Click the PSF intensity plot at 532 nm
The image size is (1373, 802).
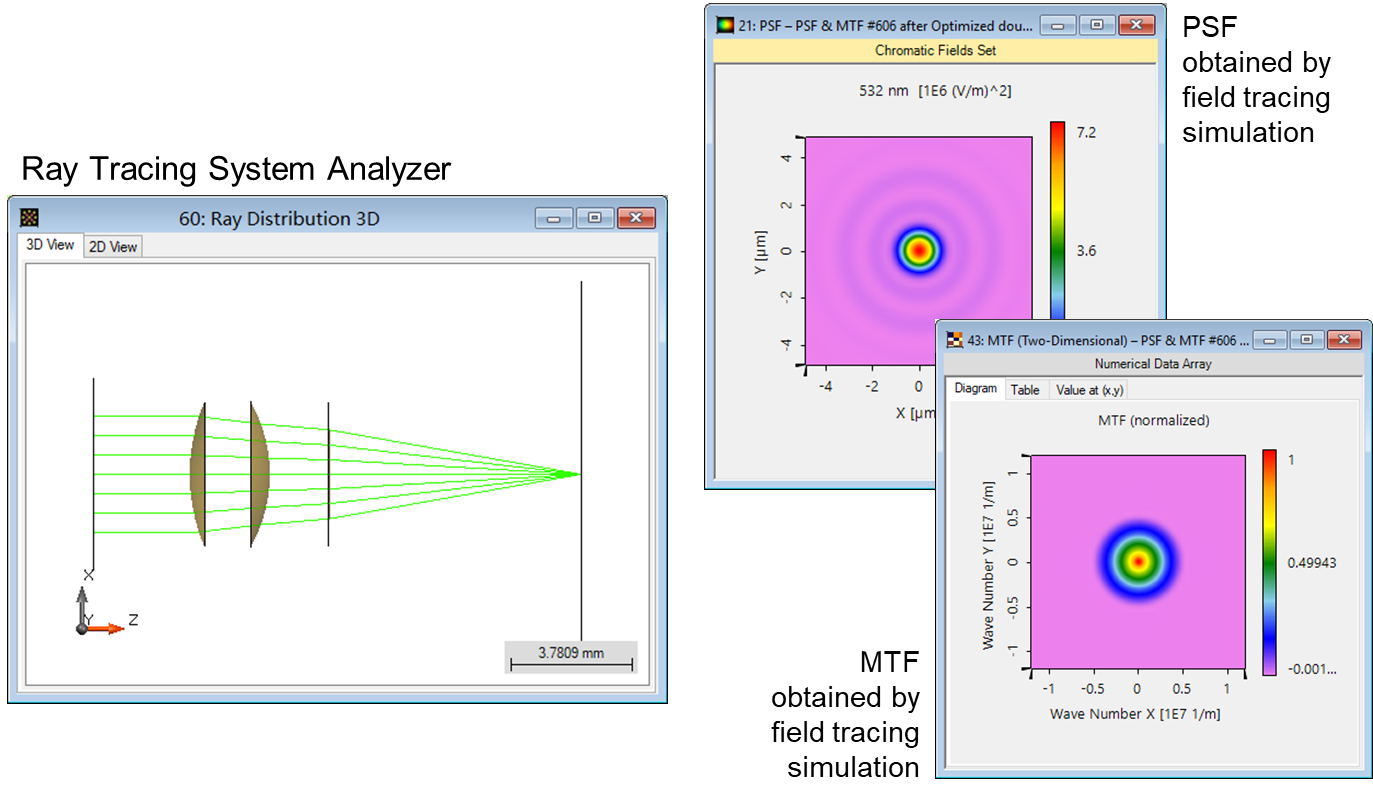tap(918, 250)
